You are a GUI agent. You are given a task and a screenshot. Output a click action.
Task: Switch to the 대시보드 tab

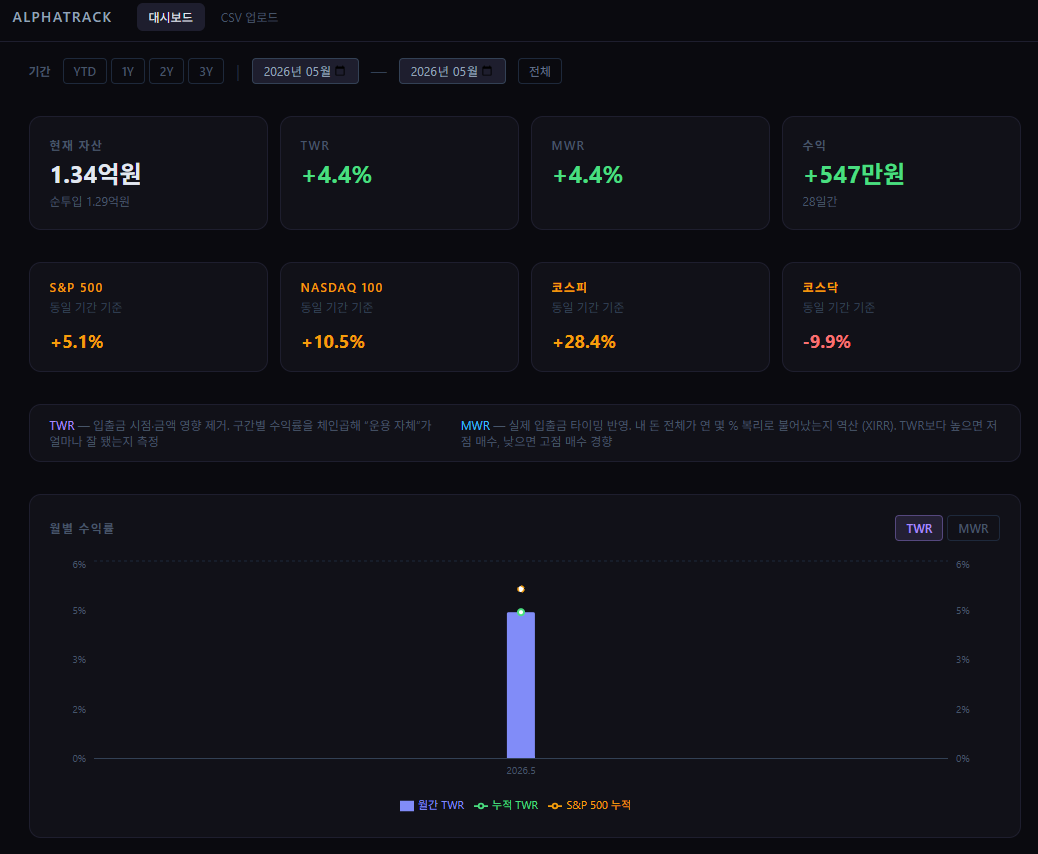(x=171, y=17)
